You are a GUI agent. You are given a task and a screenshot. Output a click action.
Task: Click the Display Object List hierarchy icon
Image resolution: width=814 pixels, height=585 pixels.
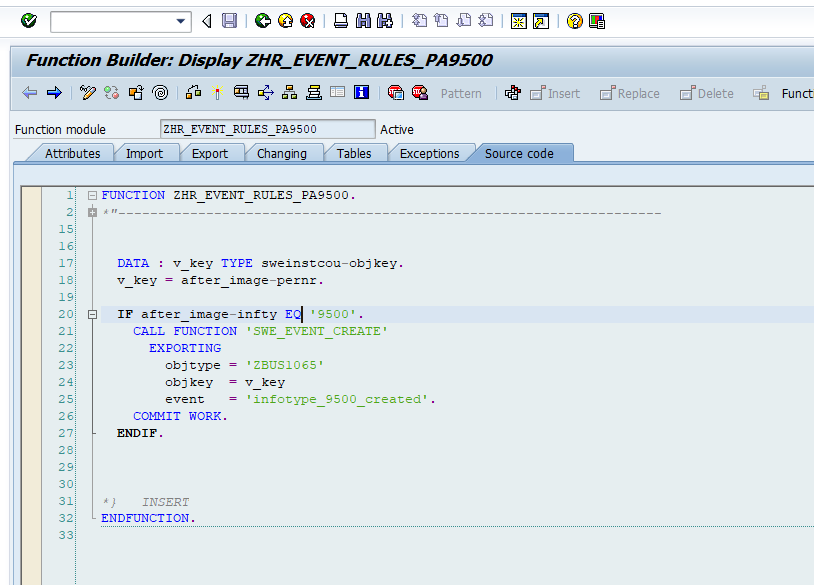pyautogui.click(x=289, y=93)
